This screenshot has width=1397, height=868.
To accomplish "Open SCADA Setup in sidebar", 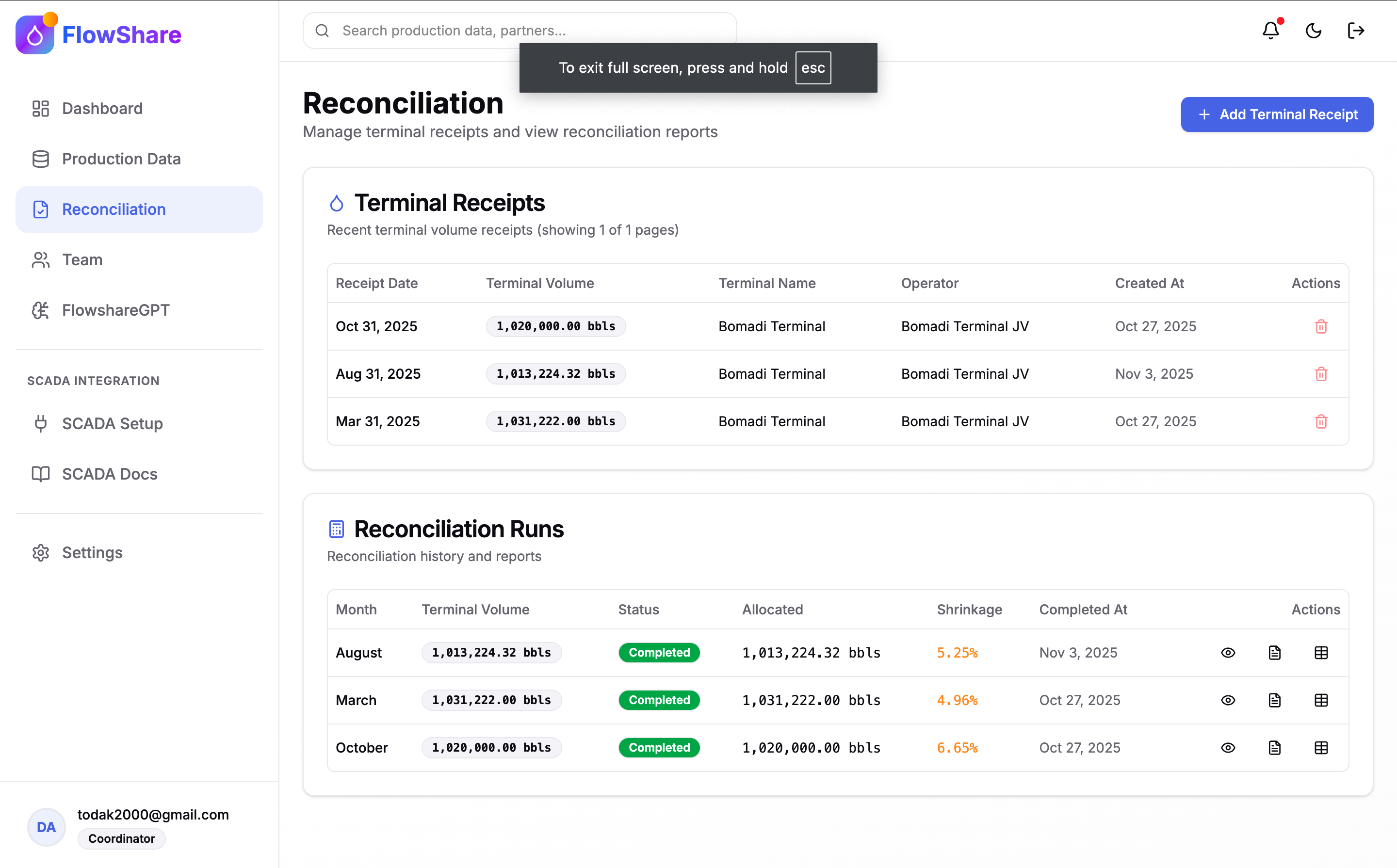I will (x=112, y=424).
